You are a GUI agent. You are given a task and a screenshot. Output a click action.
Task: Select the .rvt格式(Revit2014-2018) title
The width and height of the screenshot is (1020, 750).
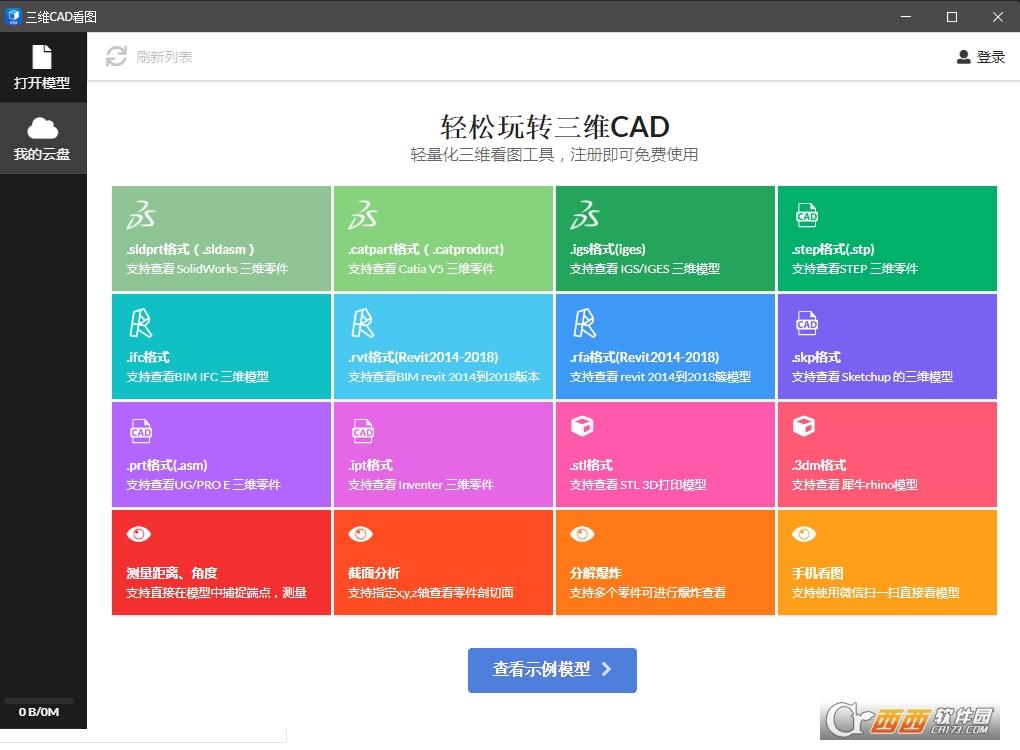tap(423, 357)
